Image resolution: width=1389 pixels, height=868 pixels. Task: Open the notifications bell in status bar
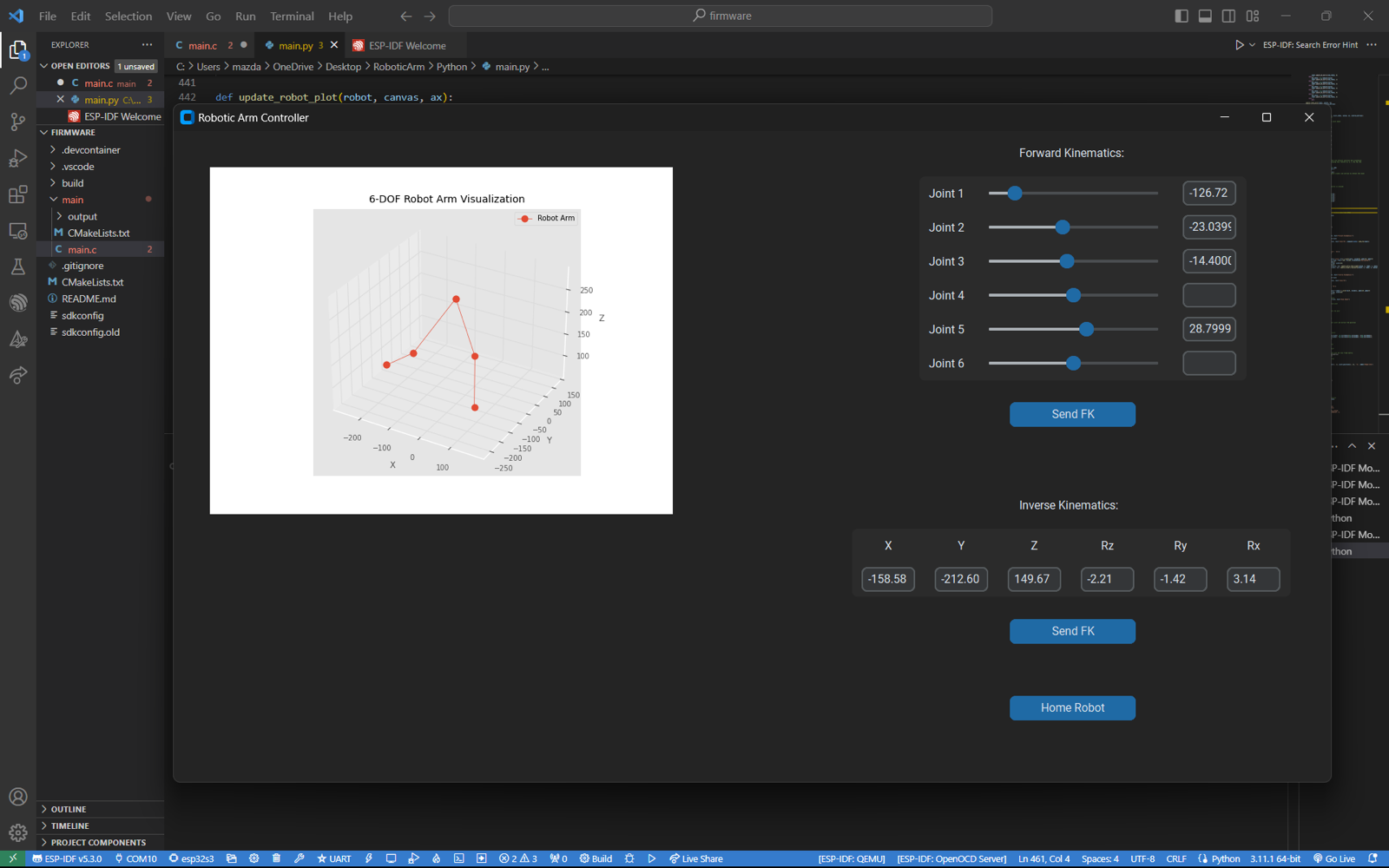(x=1373, y=858)
